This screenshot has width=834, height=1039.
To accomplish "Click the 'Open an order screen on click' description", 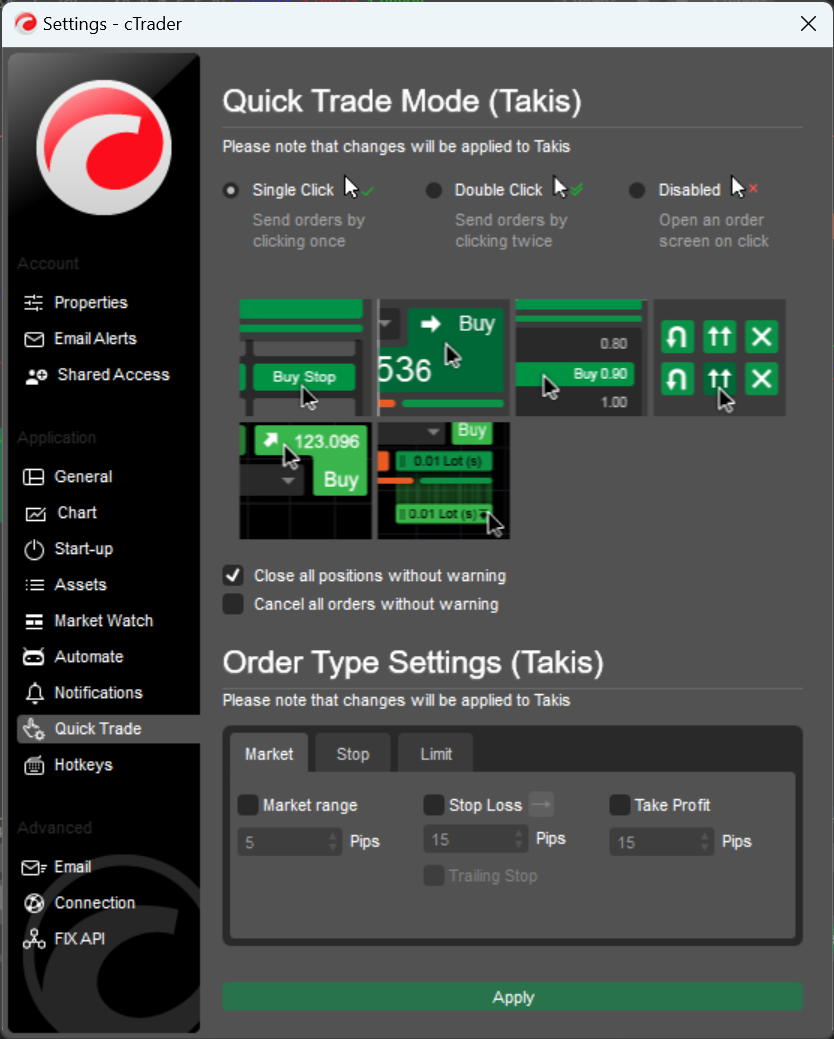I will point(713,231).
